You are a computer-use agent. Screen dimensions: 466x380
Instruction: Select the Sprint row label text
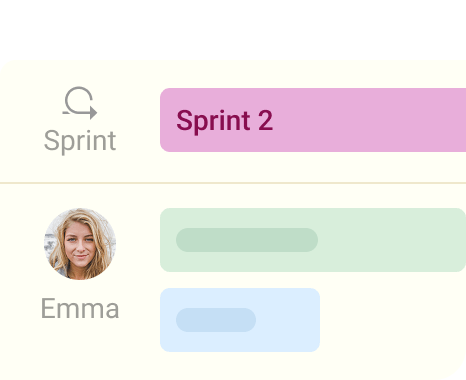[80, 141]
